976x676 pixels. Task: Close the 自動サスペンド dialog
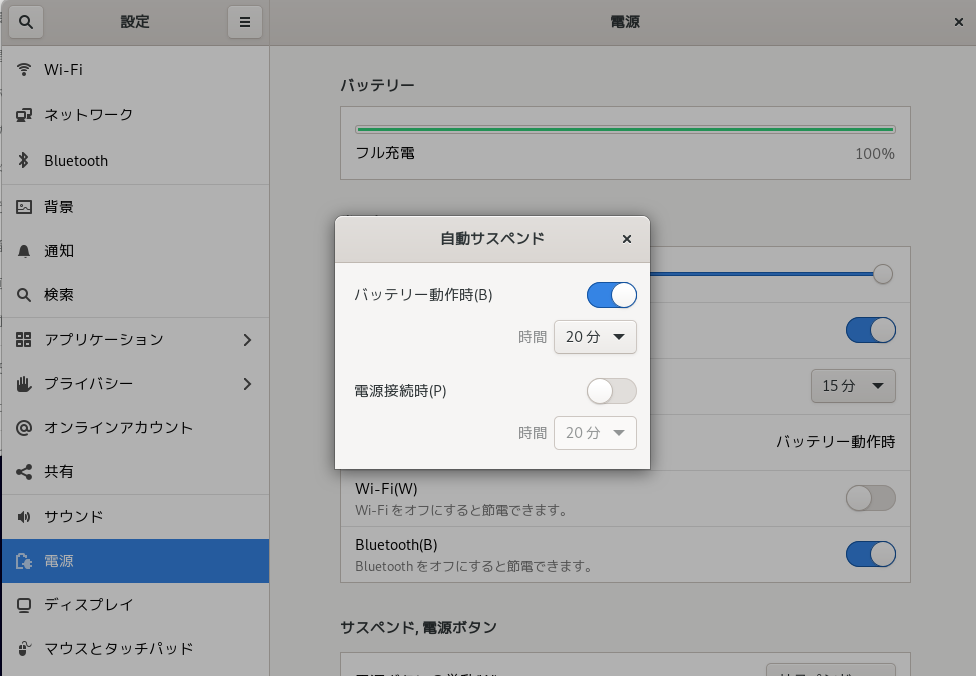point(627,239)
